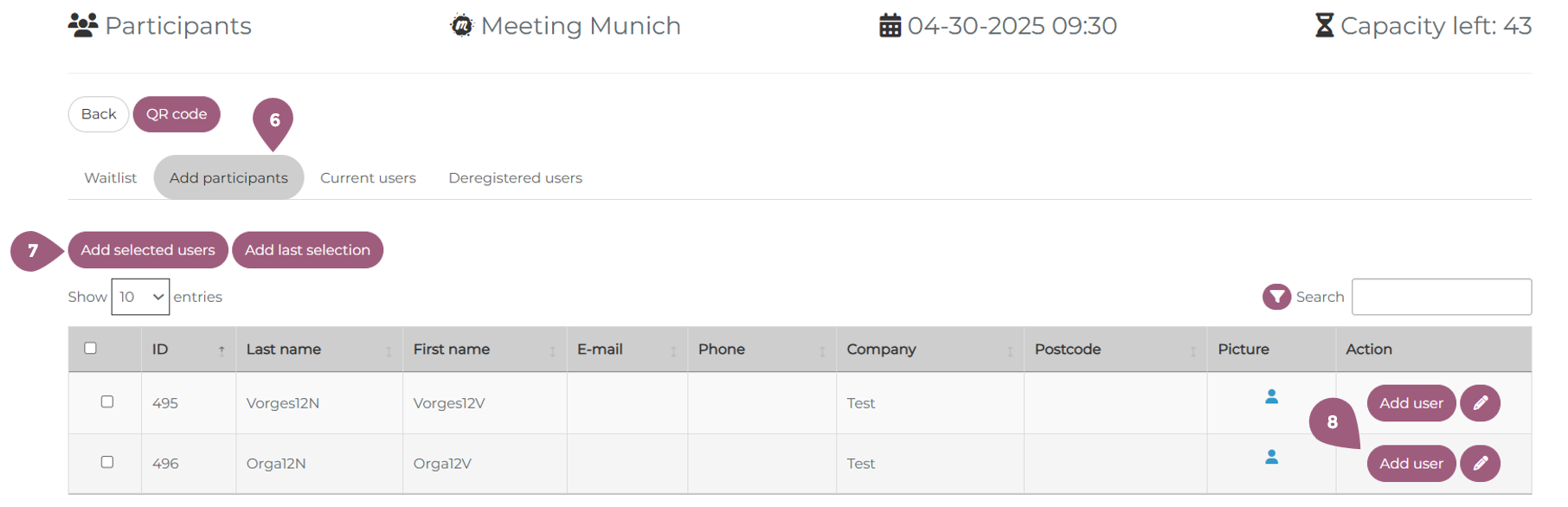Open the Current users tab
1568x507 pixels.
point(368,178)
